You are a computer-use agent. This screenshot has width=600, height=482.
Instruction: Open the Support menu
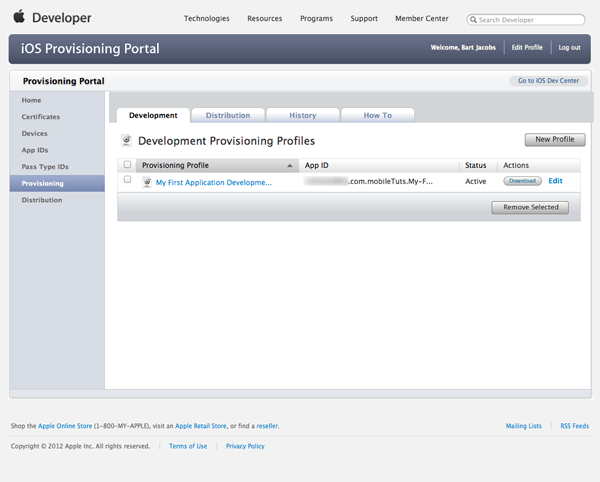click(x=364, y=18)
